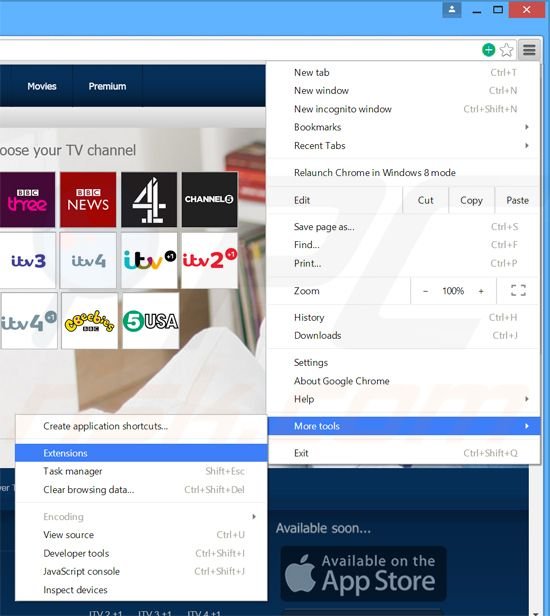Open the ITV4 channel tile
This screenshot has height=616, width=550.
[88, 260]
